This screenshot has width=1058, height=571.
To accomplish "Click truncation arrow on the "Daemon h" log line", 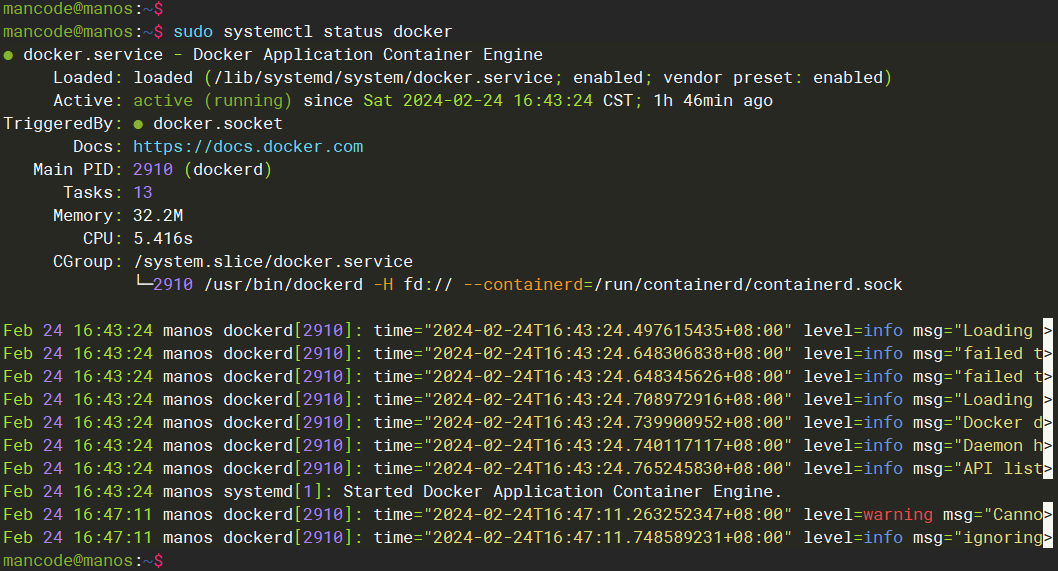I will click(x=1048, y=446).
